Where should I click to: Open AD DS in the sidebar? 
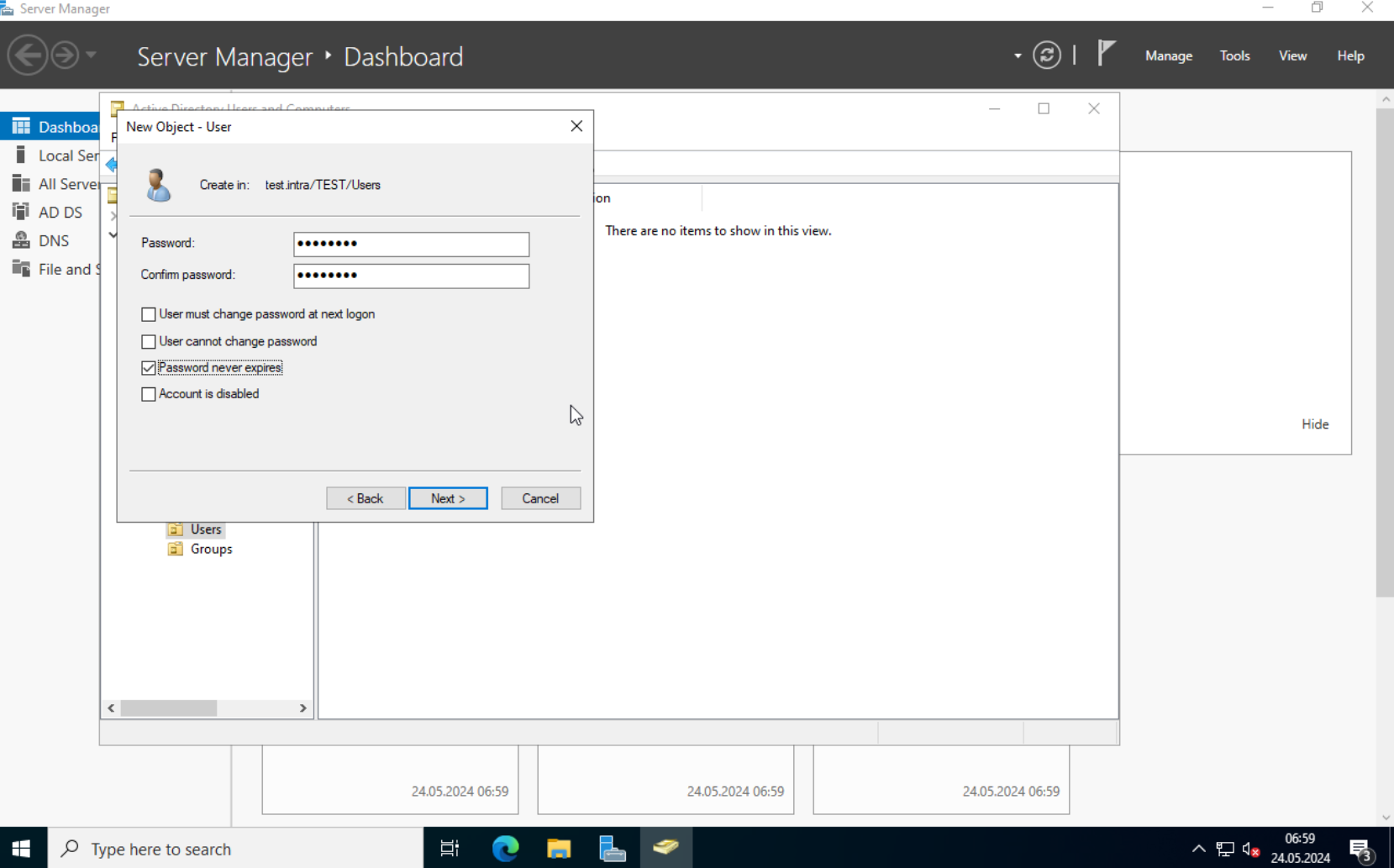coord(50,213)
